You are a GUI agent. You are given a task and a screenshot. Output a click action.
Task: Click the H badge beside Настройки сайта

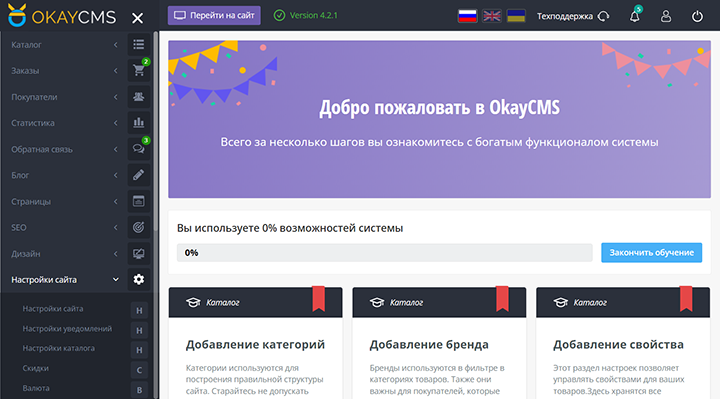pos(139,311)
